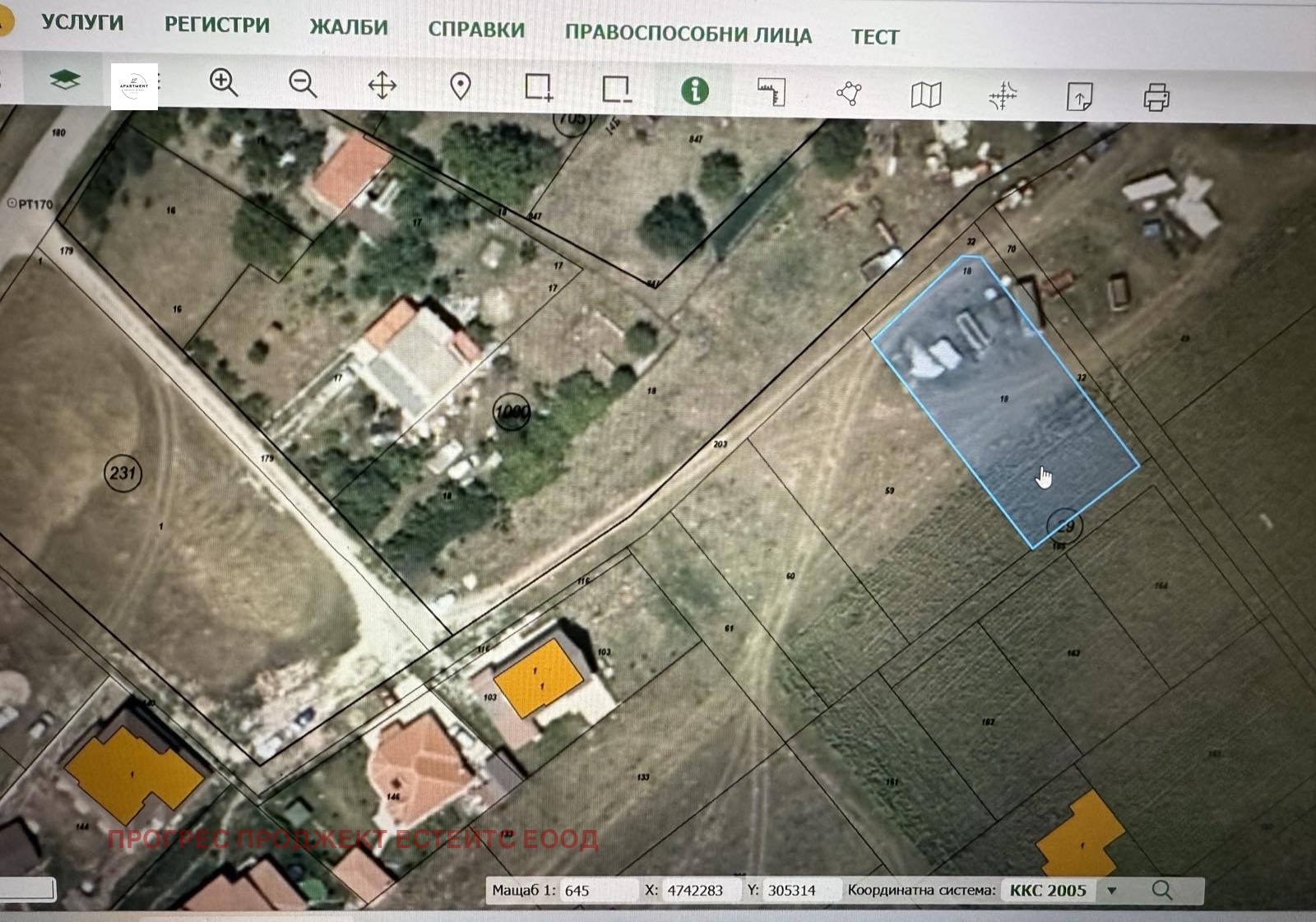Click the export map icon
Viewport: 1316px width, 922px height.
point(1079,97)
